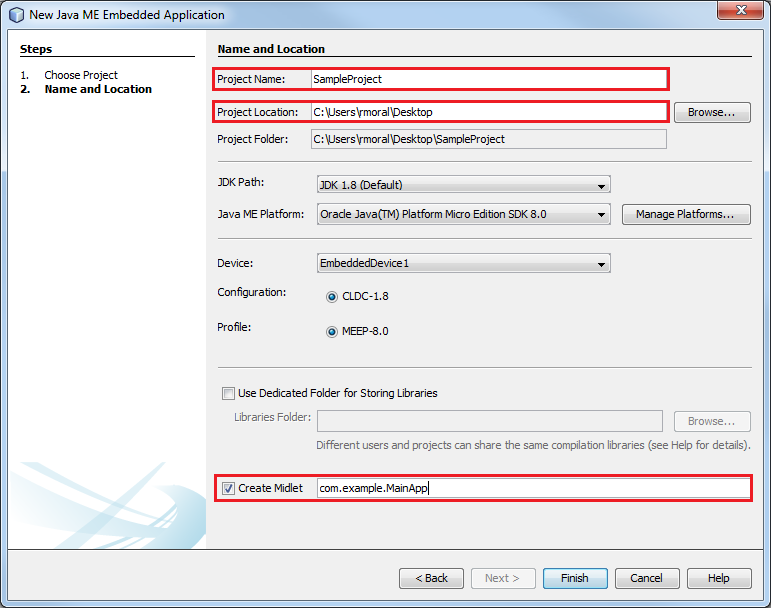771x608 pixels.
Task: Click the Project Folder path field
Action: tap(489, 139)
